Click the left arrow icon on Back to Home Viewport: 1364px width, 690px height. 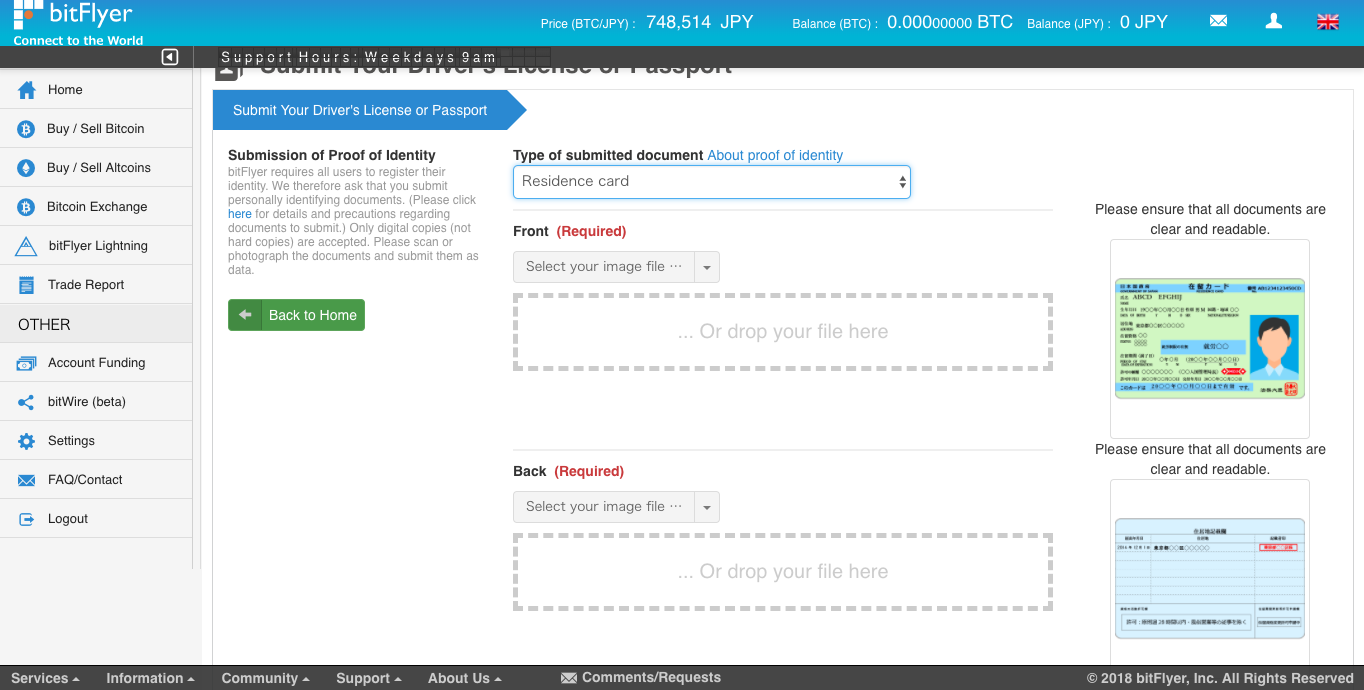tap(244, 315)
